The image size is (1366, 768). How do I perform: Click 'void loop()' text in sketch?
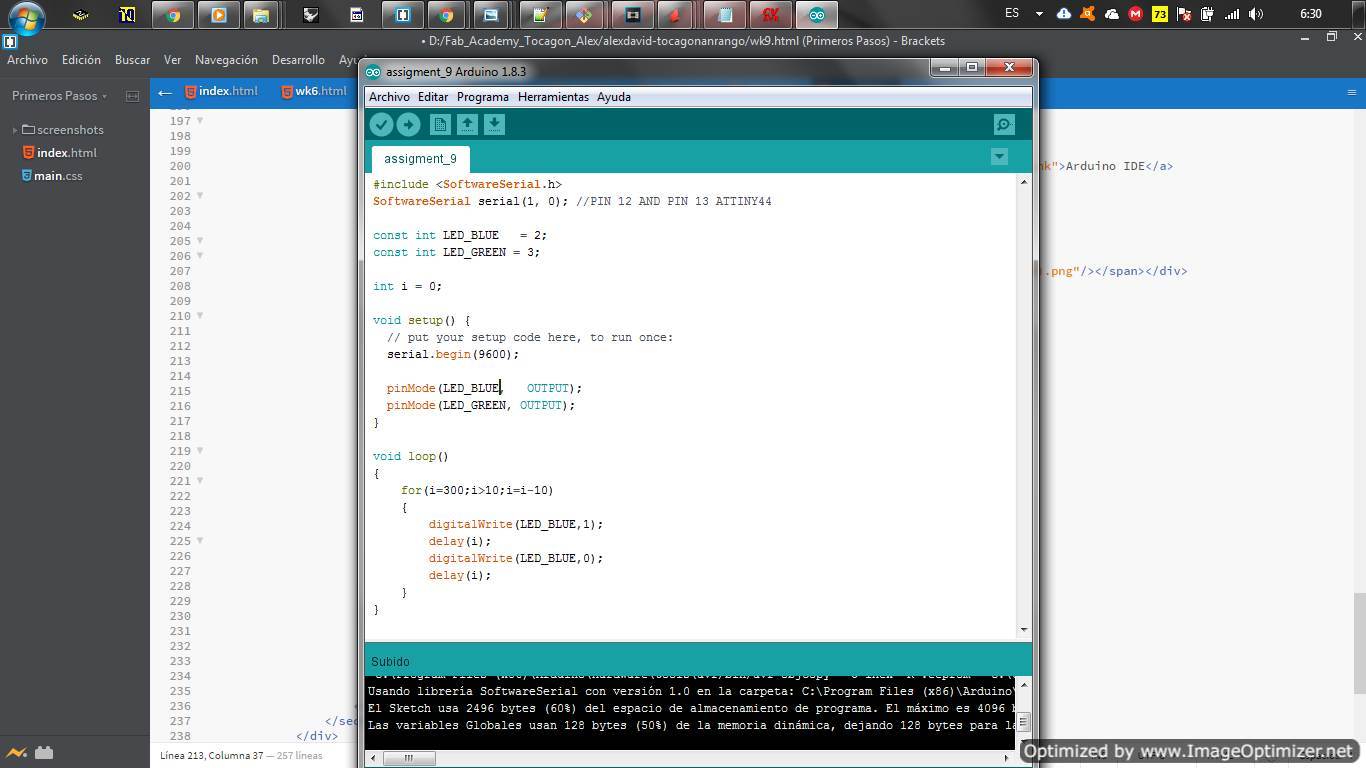[411, 456]
